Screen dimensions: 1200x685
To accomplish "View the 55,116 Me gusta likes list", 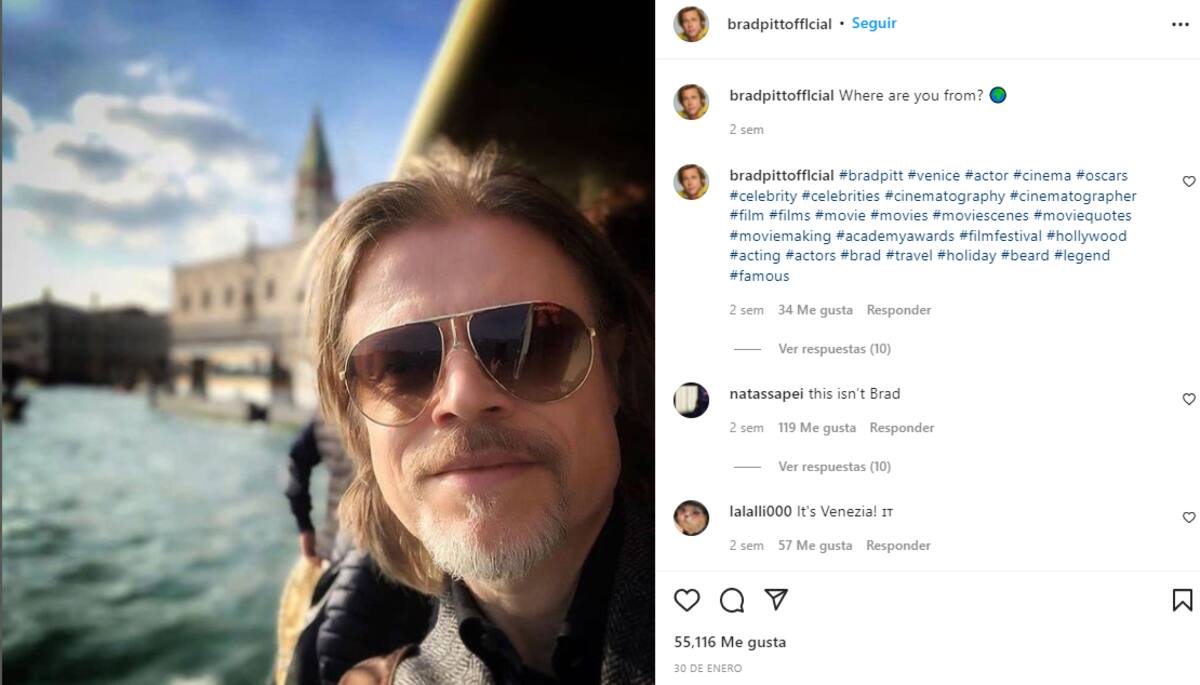I will (730, 642).
